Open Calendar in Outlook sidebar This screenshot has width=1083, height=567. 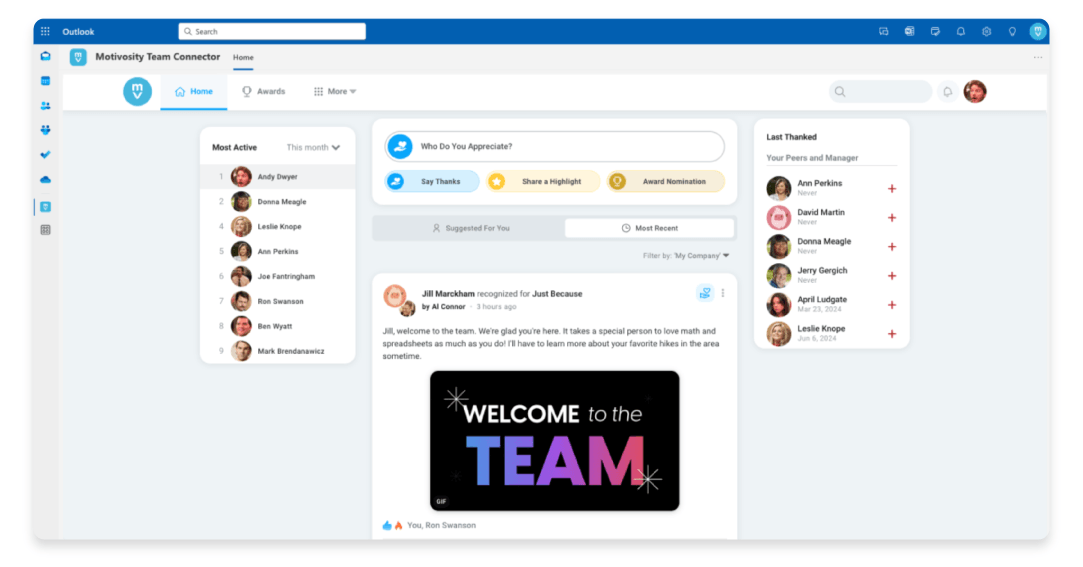(x=46, y=81)
